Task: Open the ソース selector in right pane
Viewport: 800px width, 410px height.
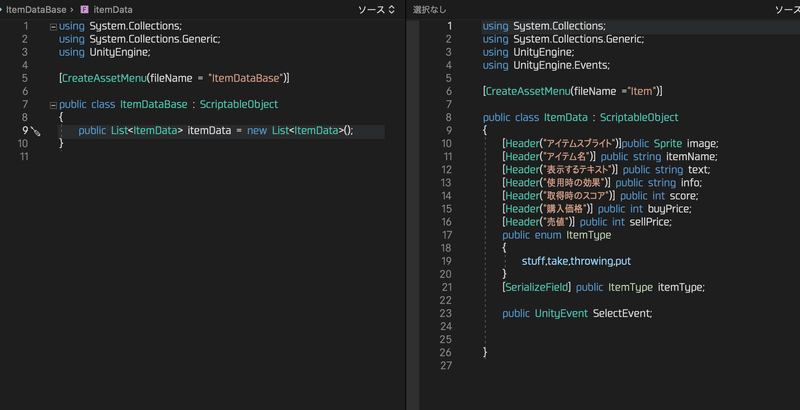Action: (x=788, y=9)
